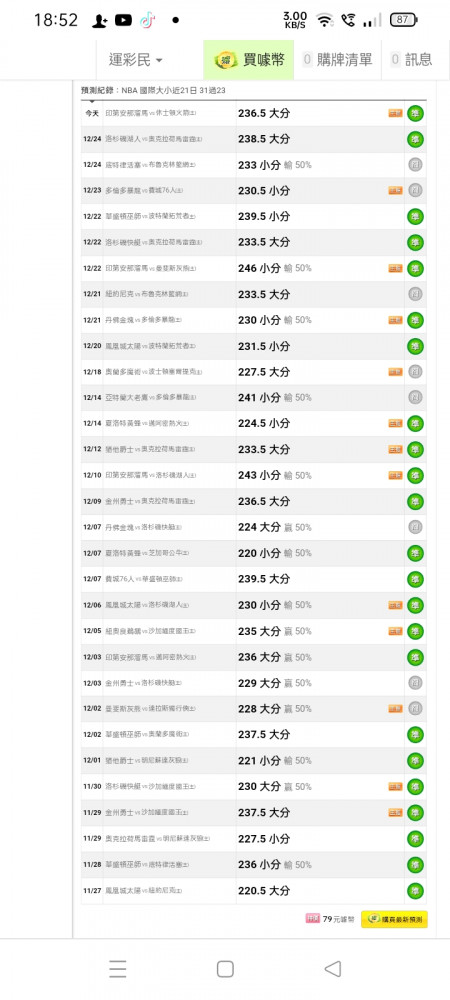Click the orange badge in the 12/18 227.5 大分 row

395,372
